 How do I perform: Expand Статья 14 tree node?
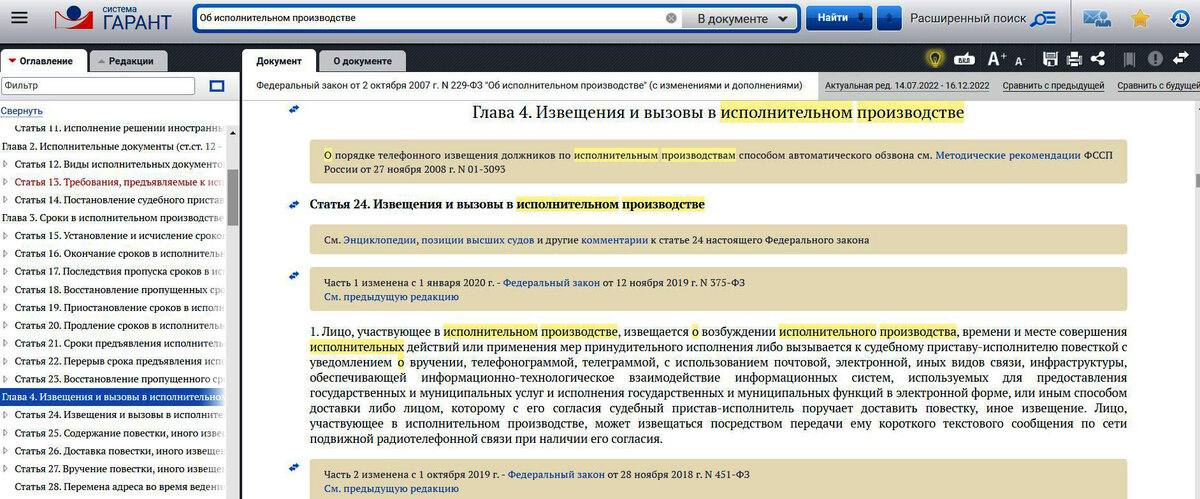tap(6, 200)
